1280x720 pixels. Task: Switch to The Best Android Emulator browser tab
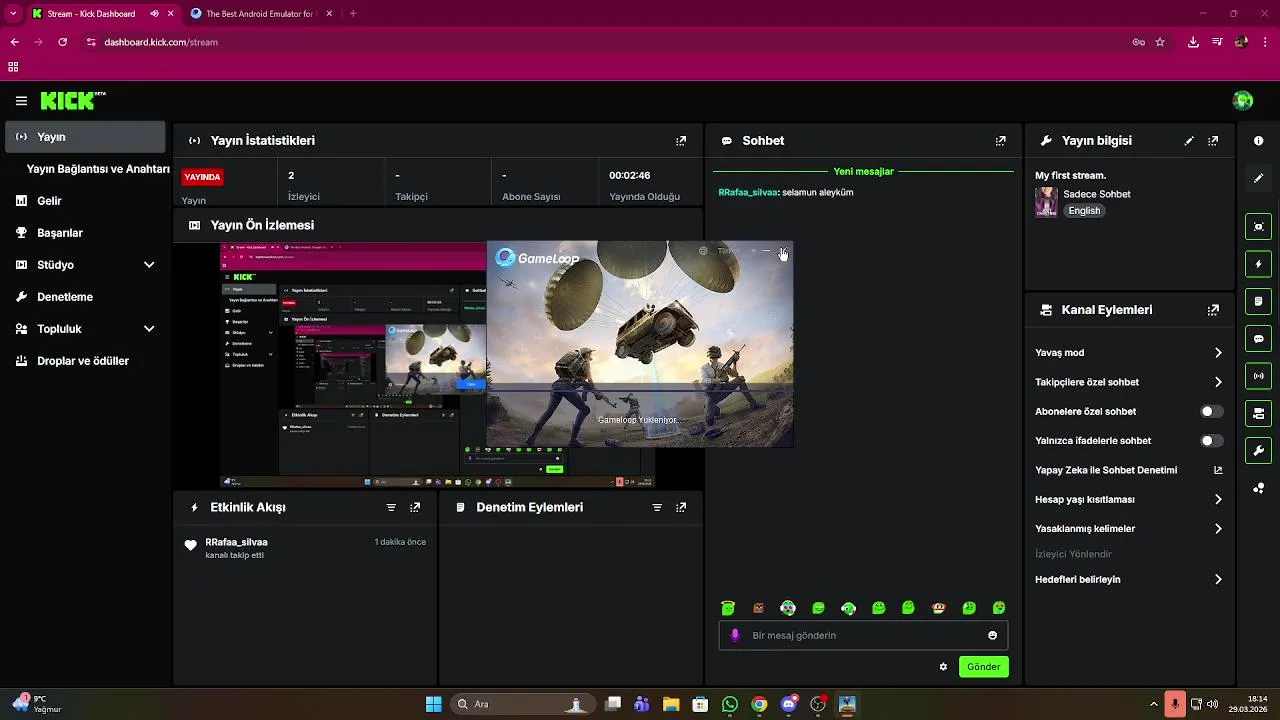(262, 14)
